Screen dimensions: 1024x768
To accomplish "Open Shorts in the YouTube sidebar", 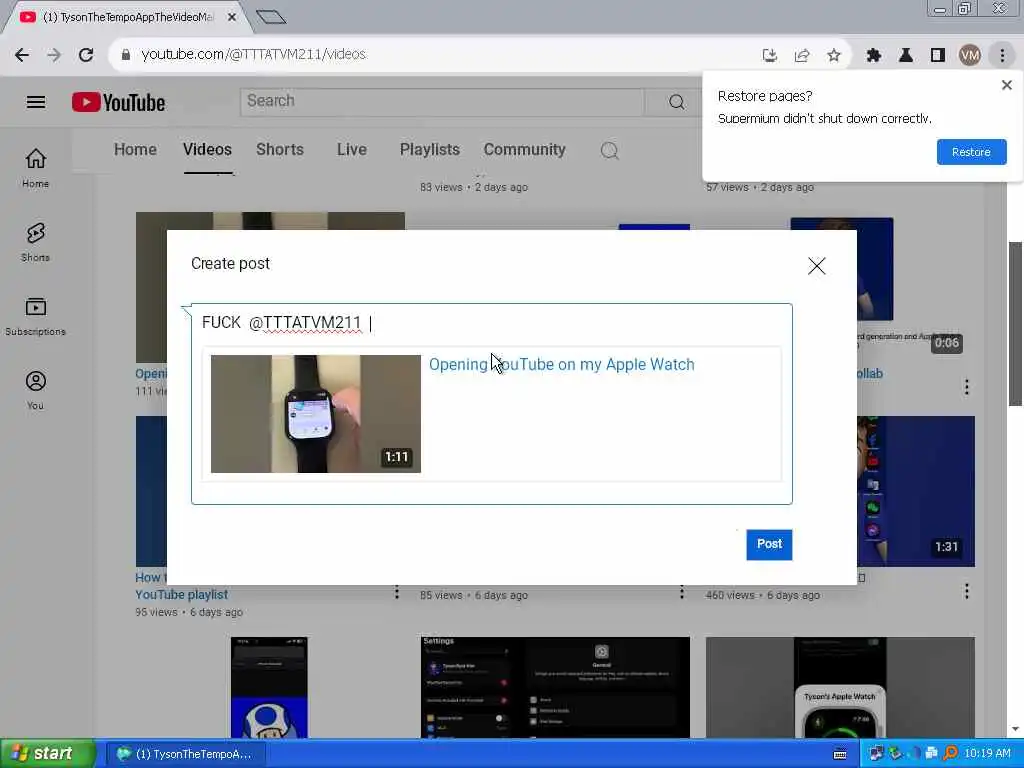I will [x=35, y=242].
